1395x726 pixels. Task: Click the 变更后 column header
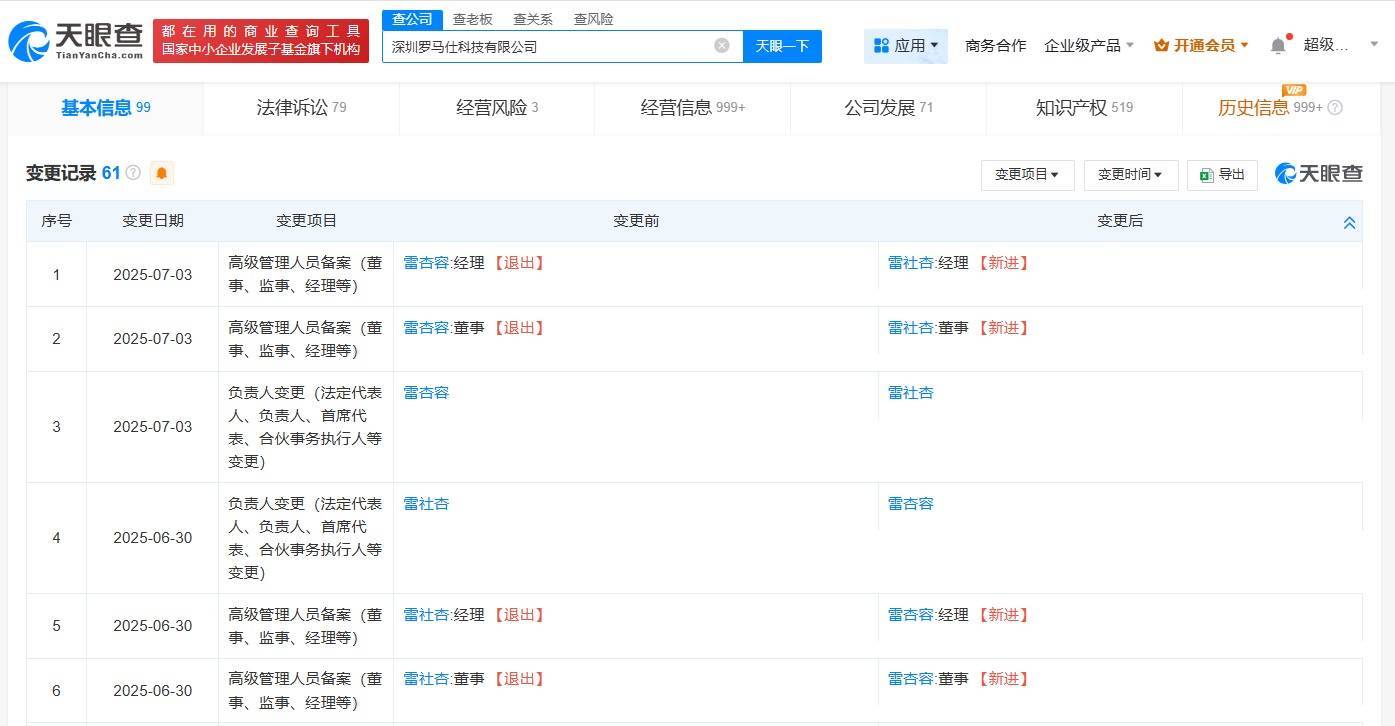[1120, 221]
